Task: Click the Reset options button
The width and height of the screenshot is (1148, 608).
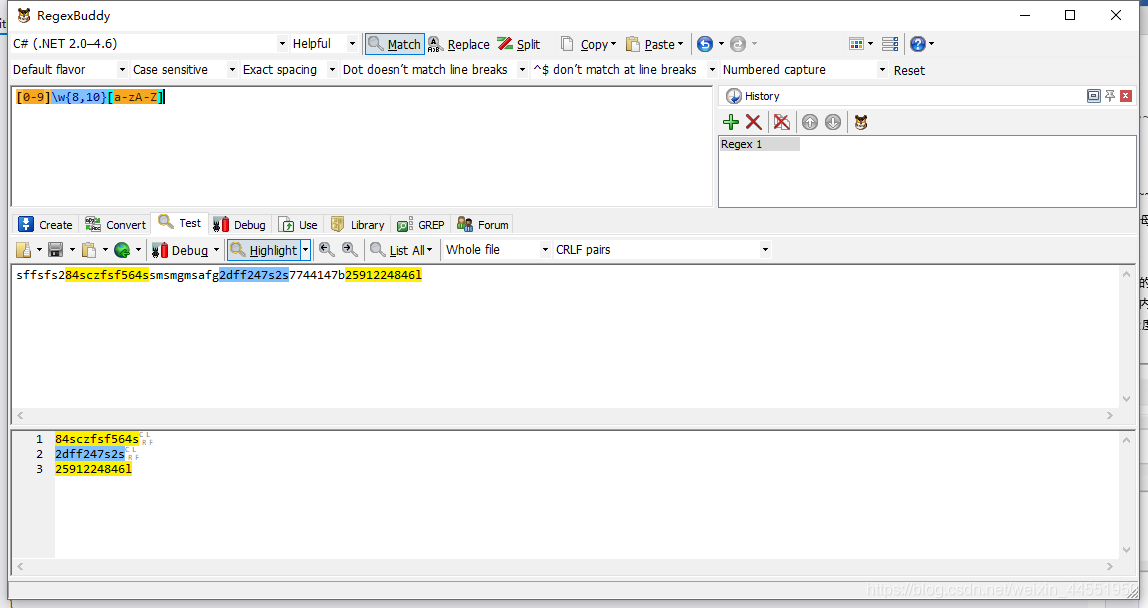Action: 909,70
